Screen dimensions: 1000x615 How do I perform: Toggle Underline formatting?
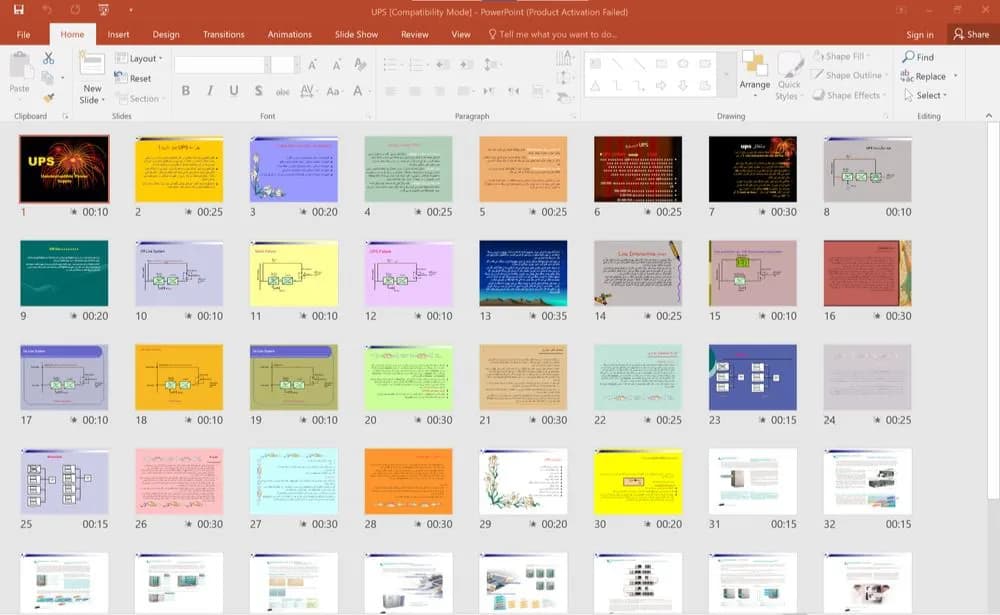tap(234, 91)
